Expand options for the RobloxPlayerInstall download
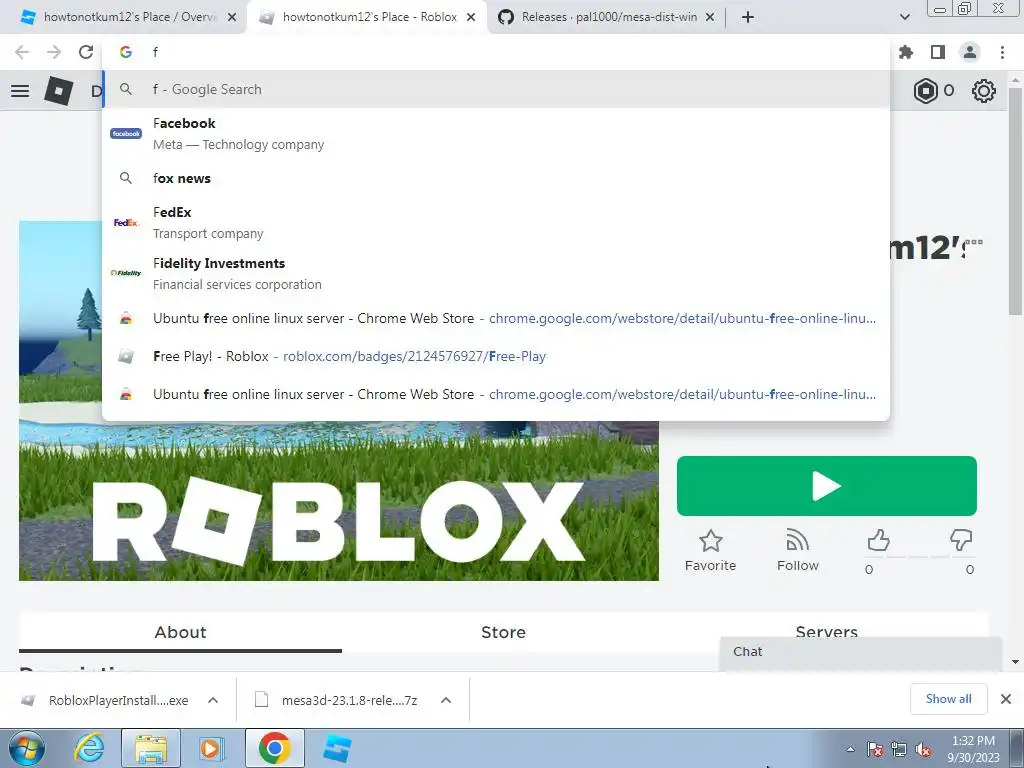 213,700
